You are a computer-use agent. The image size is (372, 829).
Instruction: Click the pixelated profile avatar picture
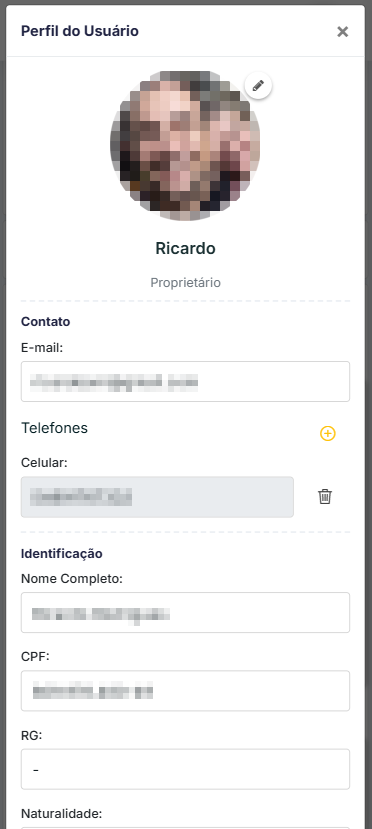tap(185, 145)
